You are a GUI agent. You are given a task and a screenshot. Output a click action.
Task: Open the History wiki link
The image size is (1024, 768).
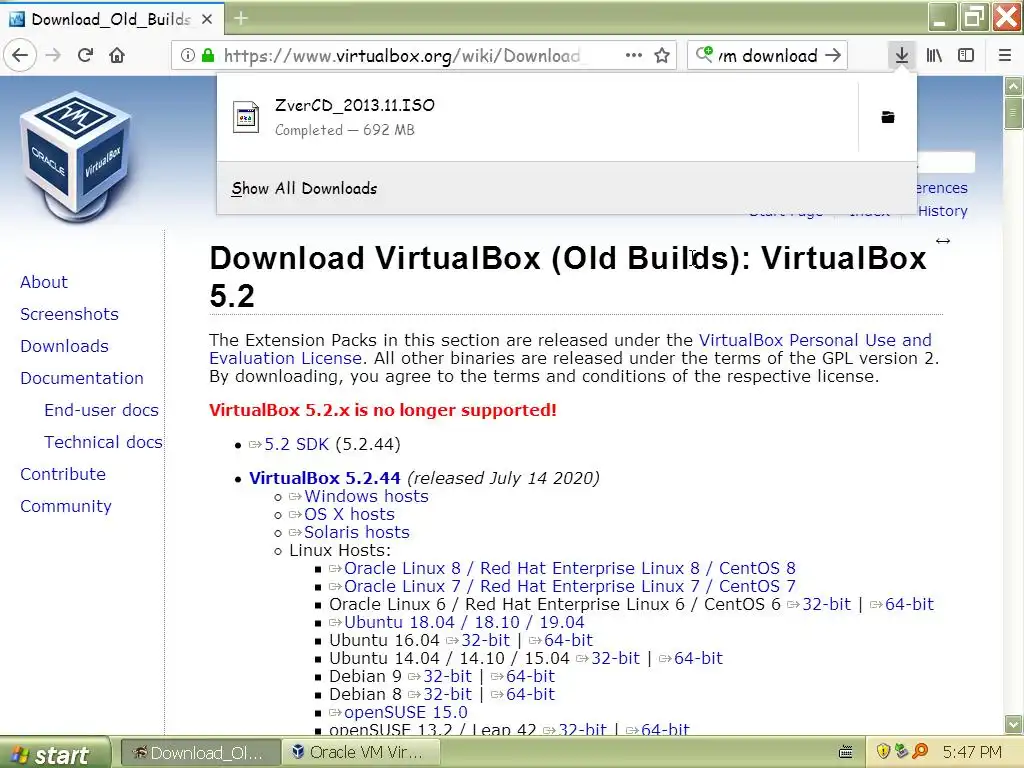coord(942,211)
